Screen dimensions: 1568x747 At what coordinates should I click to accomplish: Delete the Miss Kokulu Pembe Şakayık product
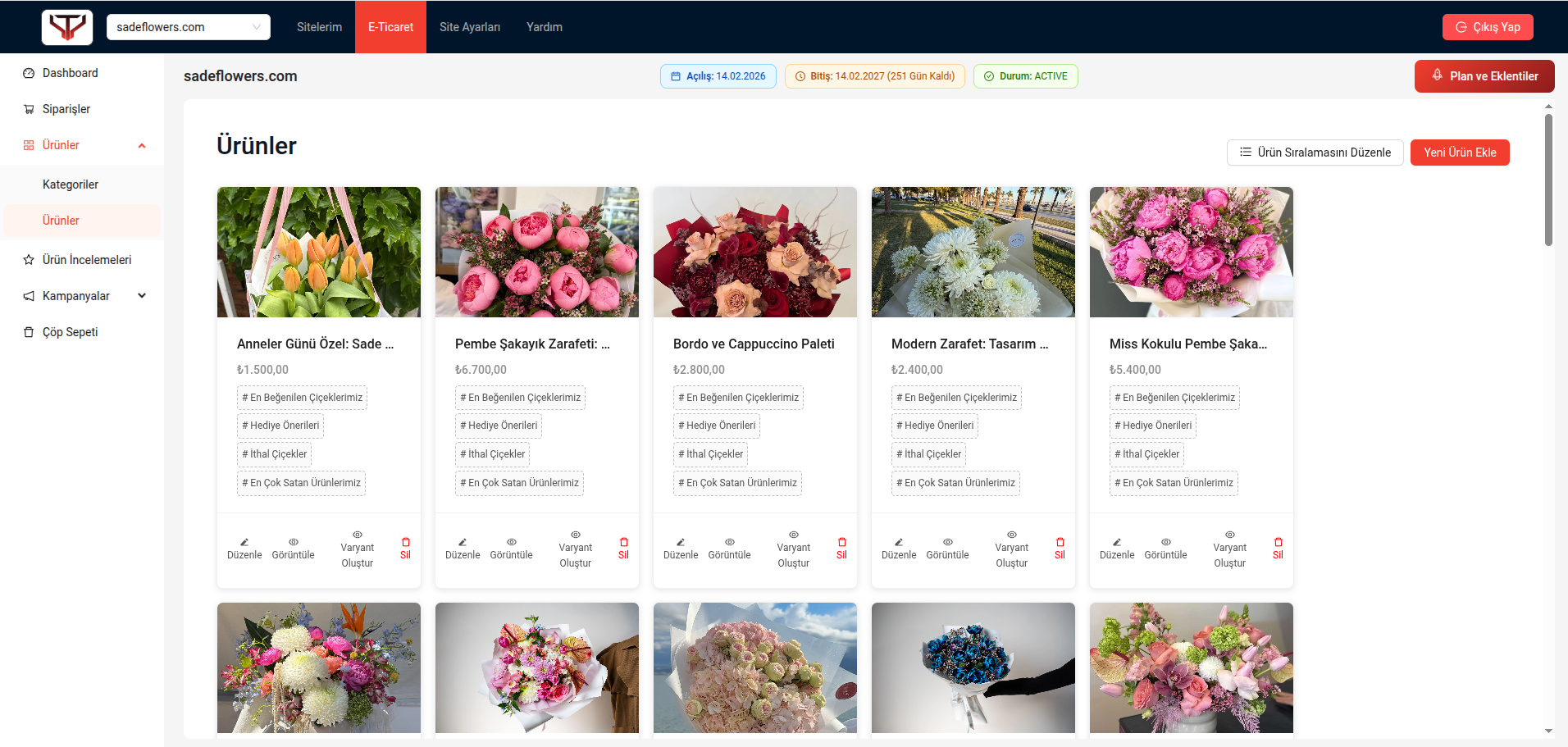pos(1278,549)
